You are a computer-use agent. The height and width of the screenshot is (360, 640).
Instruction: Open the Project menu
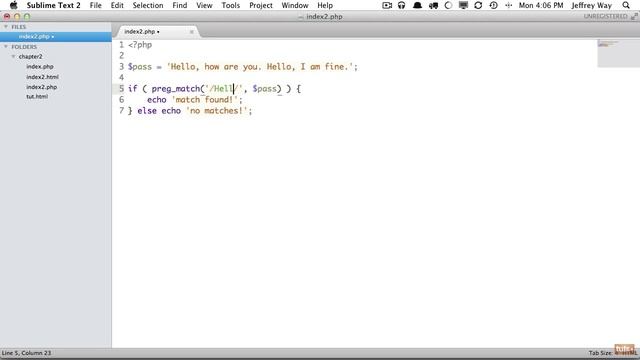tap(261, 5)
